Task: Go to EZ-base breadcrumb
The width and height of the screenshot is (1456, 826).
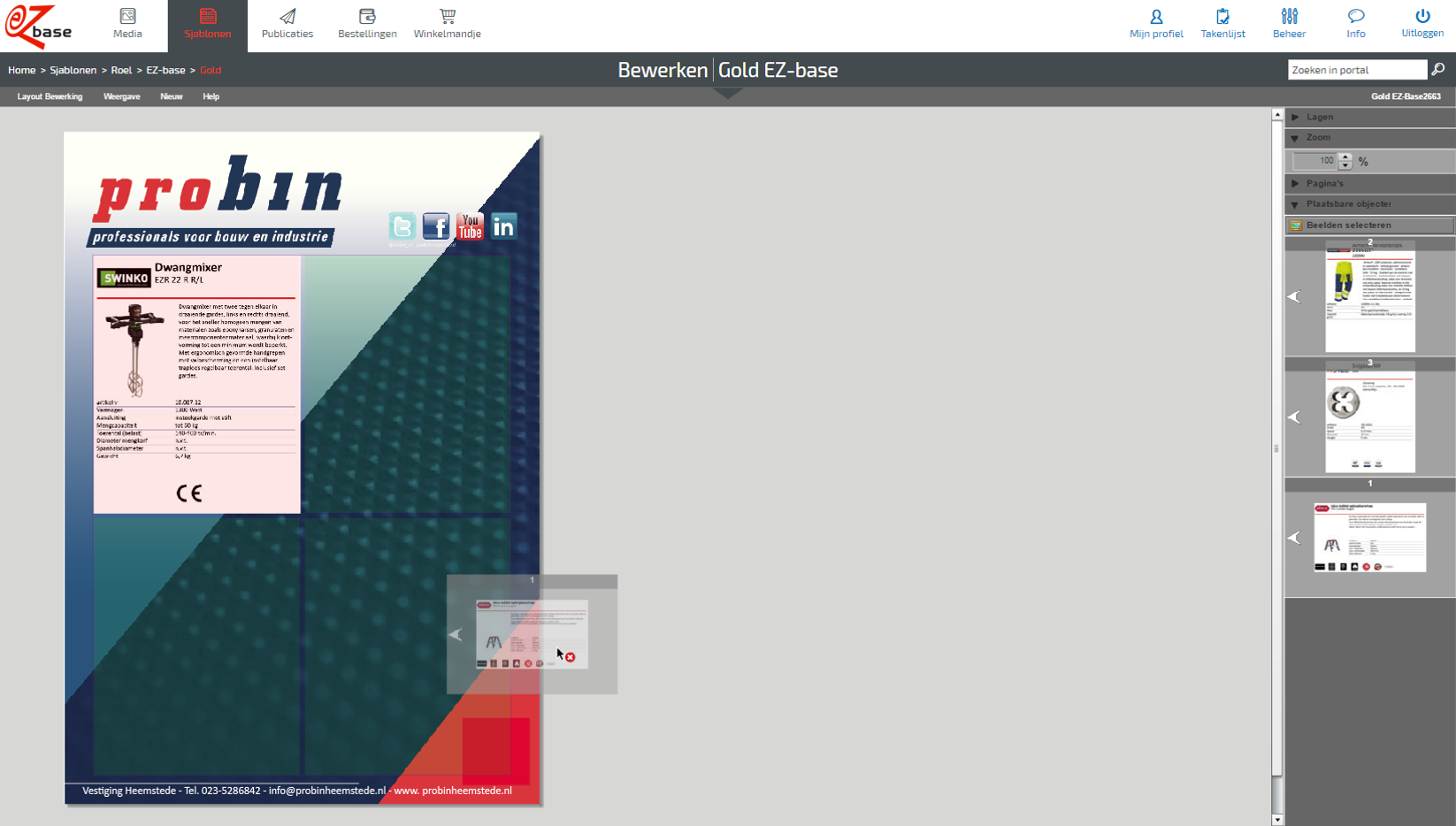Action: [x=165, y=70]
